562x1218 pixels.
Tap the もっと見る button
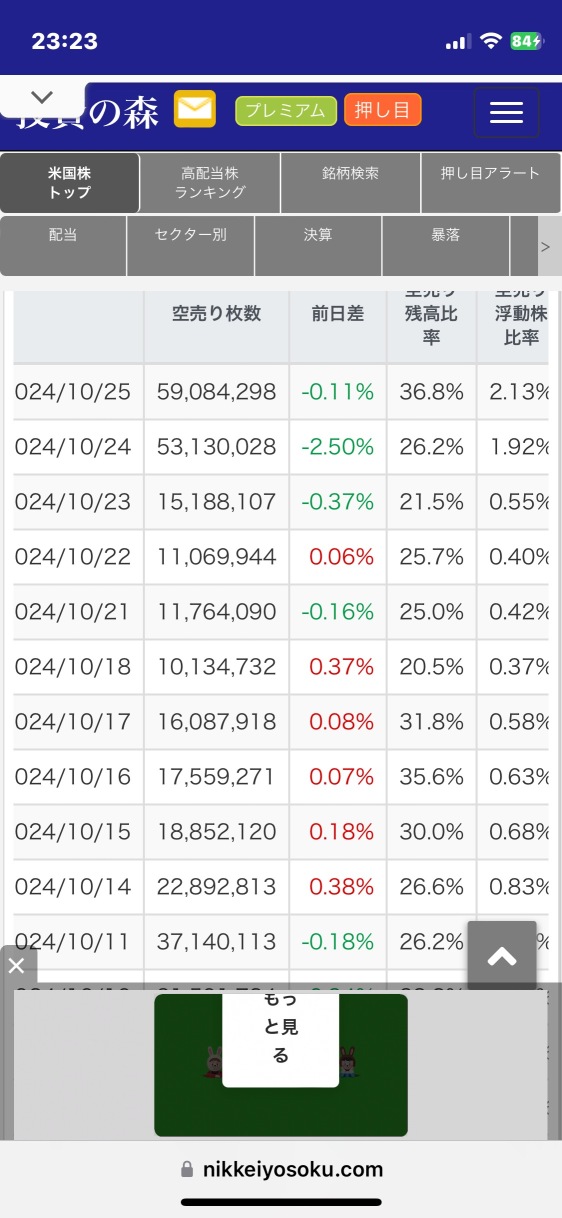pos(281,1040)
